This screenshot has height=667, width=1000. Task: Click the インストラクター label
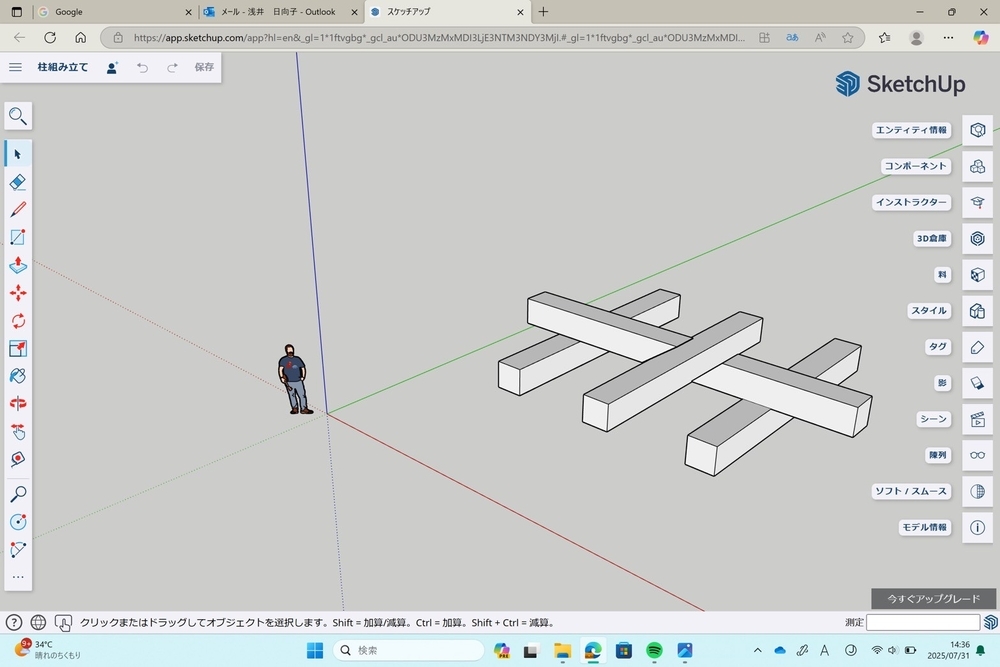point(911,202)
